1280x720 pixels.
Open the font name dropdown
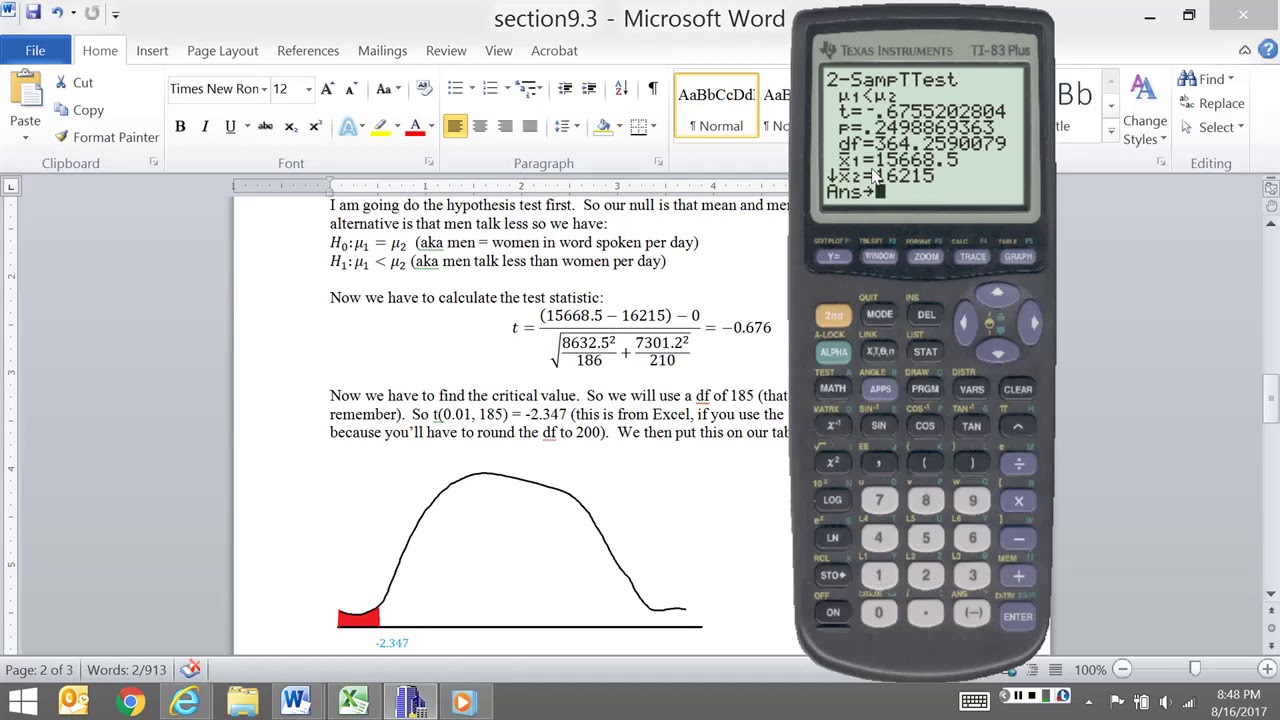[264, 89]
